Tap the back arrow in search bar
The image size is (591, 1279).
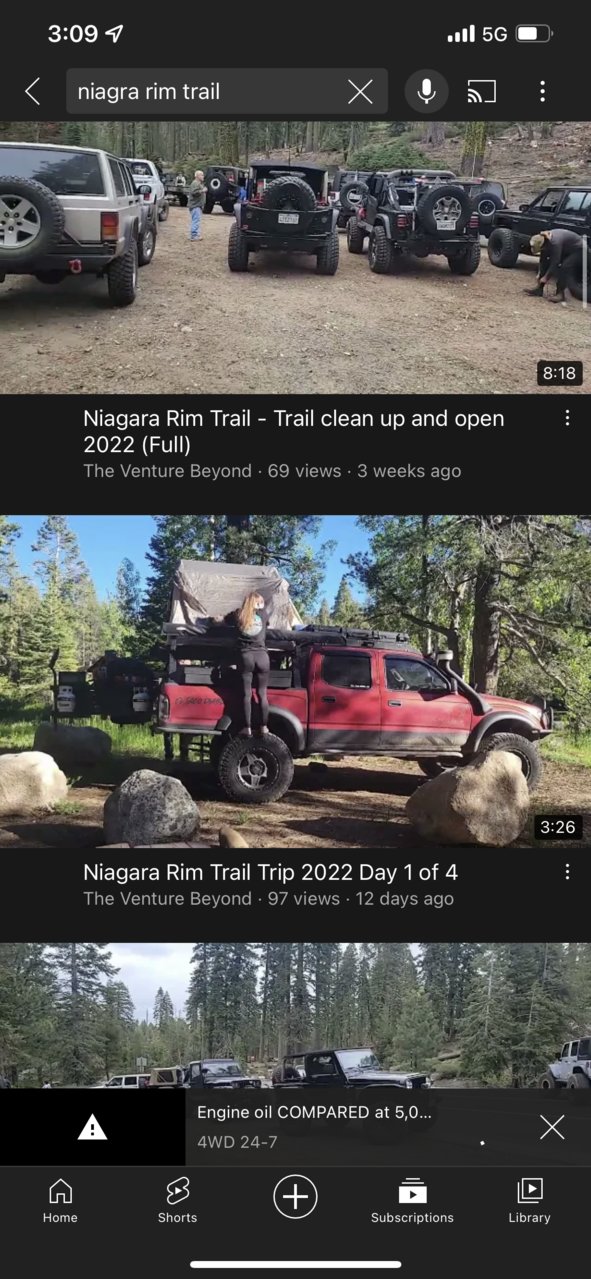tap(33, 92)
